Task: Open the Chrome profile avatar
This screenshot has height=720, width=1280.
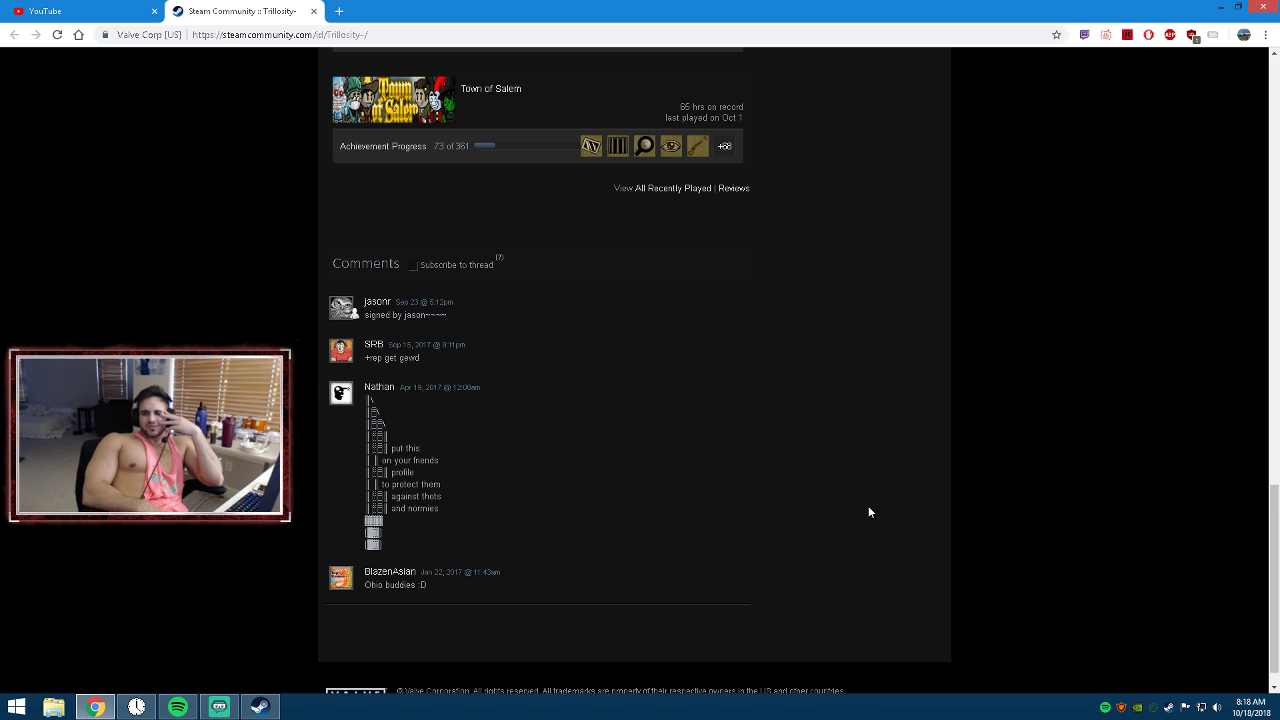Action: click(1244, 34)
